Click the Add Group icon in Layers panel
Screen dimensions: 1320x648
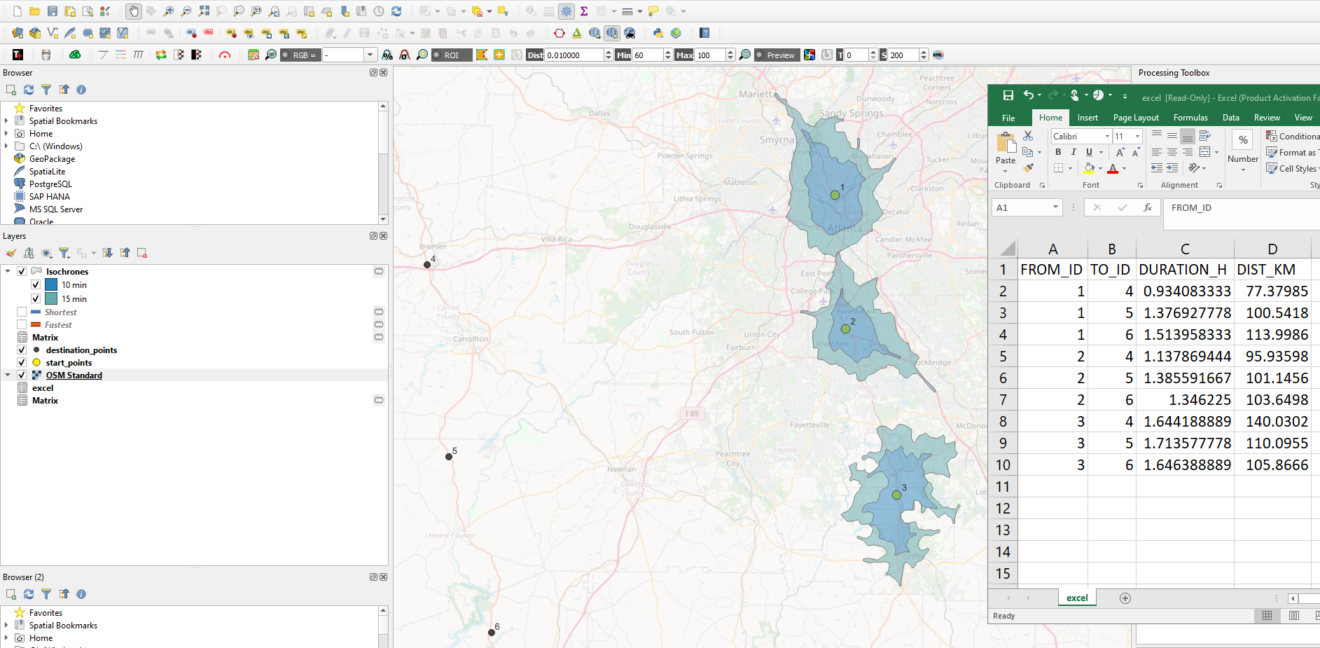pyautogui.click(x=26, y=253)
